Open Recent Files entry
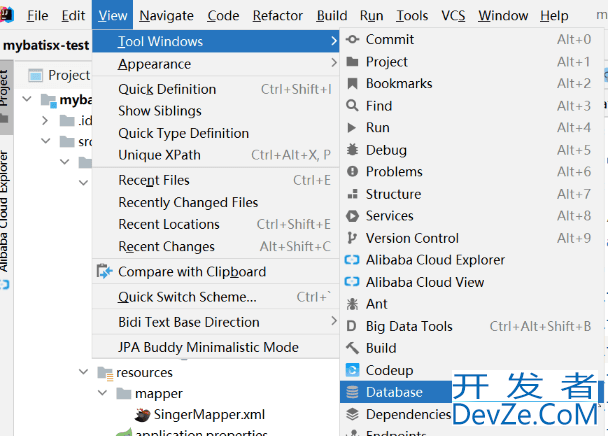The height and width of the screenshot is (436, 608). pos(216,180)
